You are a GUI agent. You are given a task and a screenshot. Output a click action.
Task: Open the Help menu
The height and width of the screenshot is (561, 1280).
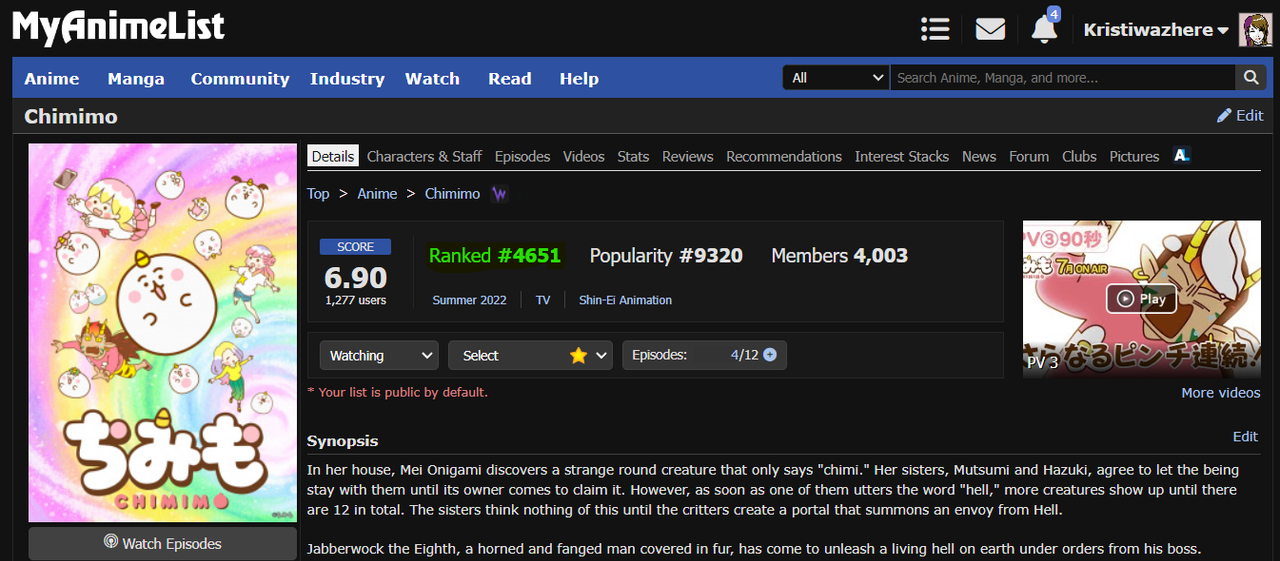click(x=579, y=78)
